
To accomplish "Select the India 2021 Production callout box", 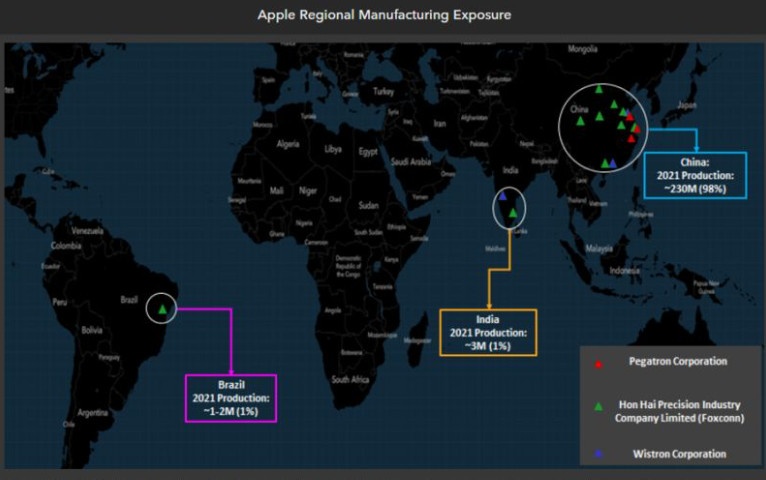I will tap(488, 332).
